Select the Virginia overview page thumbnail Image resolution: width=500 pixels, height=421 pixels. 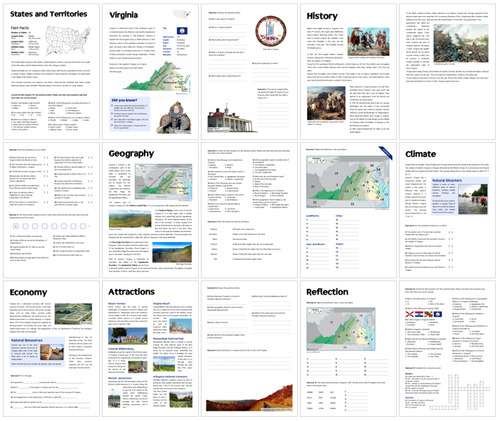150,71
